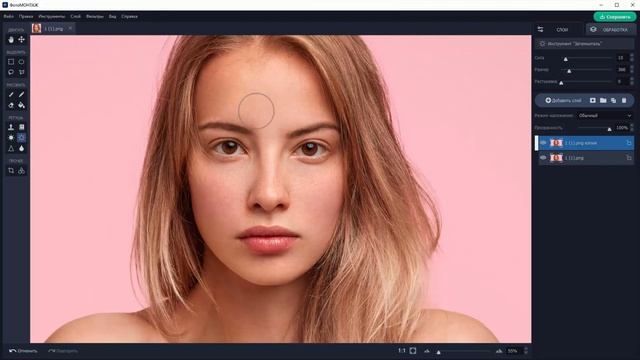Select the Pencil tool next to the brush
The width and height of the screenshot is (640, 360).
click(x=22, y=94)
